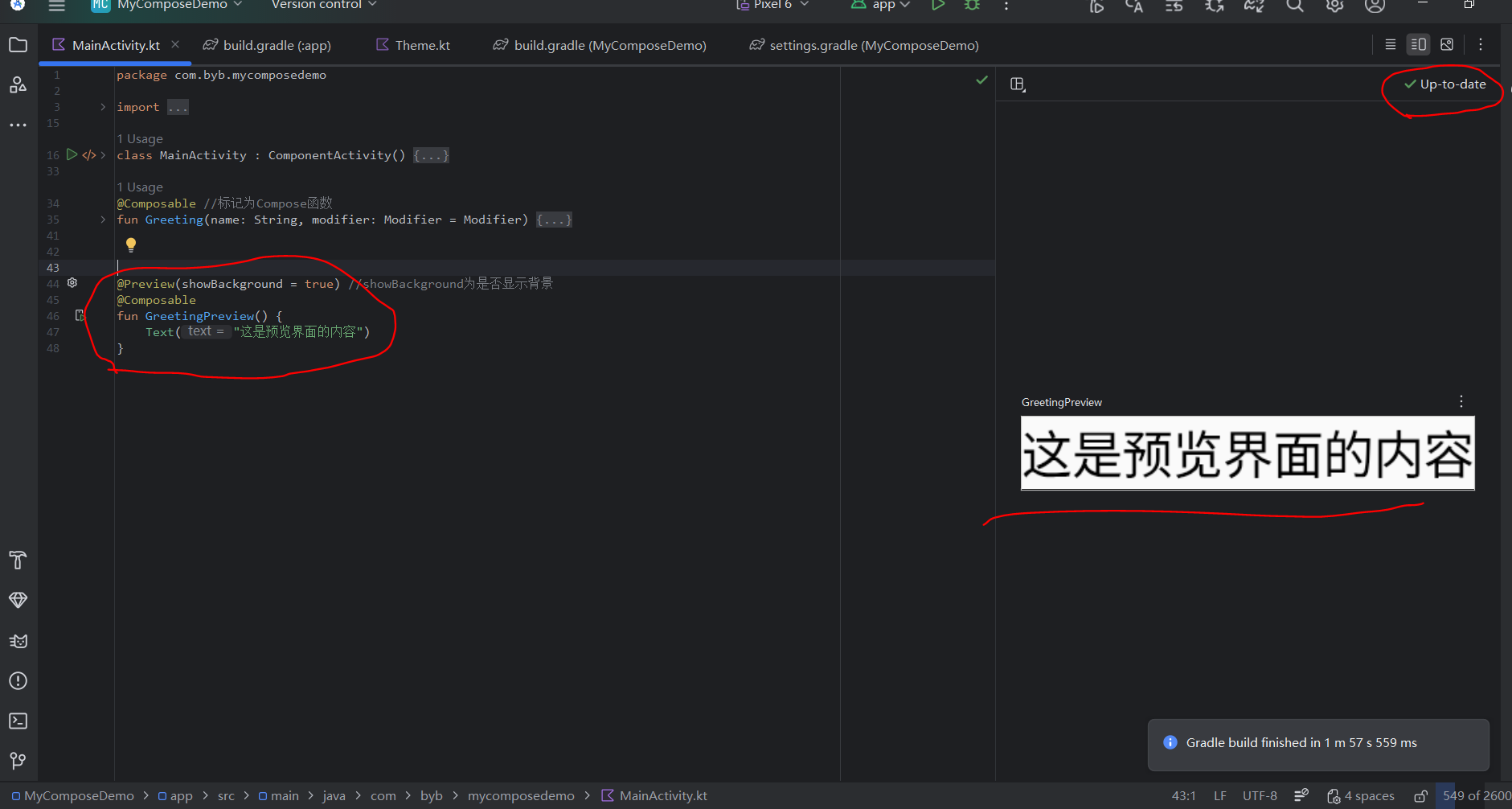Image resolution: width=1512 pixels, height=809 pixels.
Task: Click the Up-to-date preview status
Action: (1444, 84)
